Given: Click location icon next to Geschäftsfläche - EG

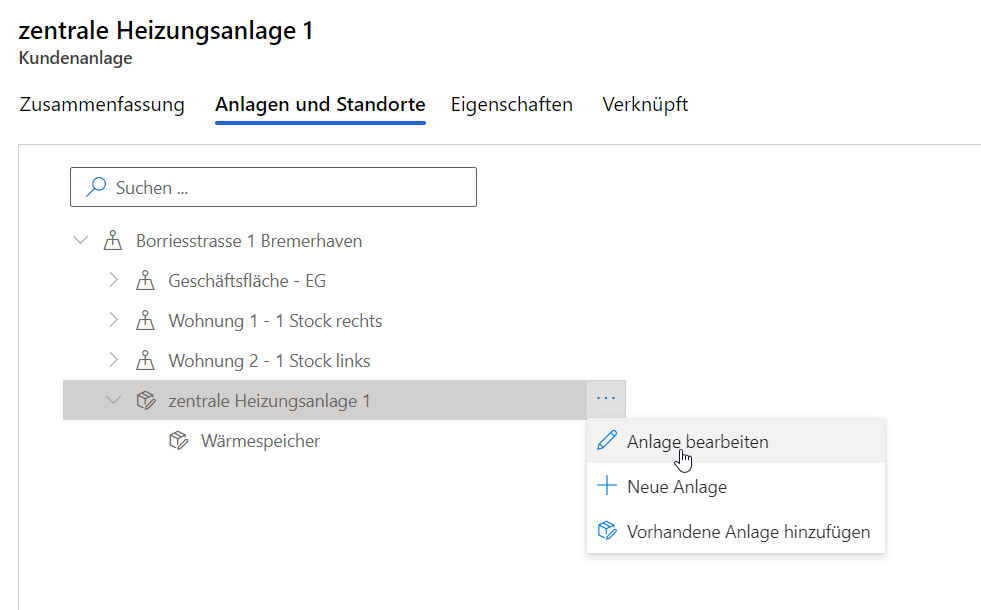Looking at the screenshot, I should (x=145, y=281).
